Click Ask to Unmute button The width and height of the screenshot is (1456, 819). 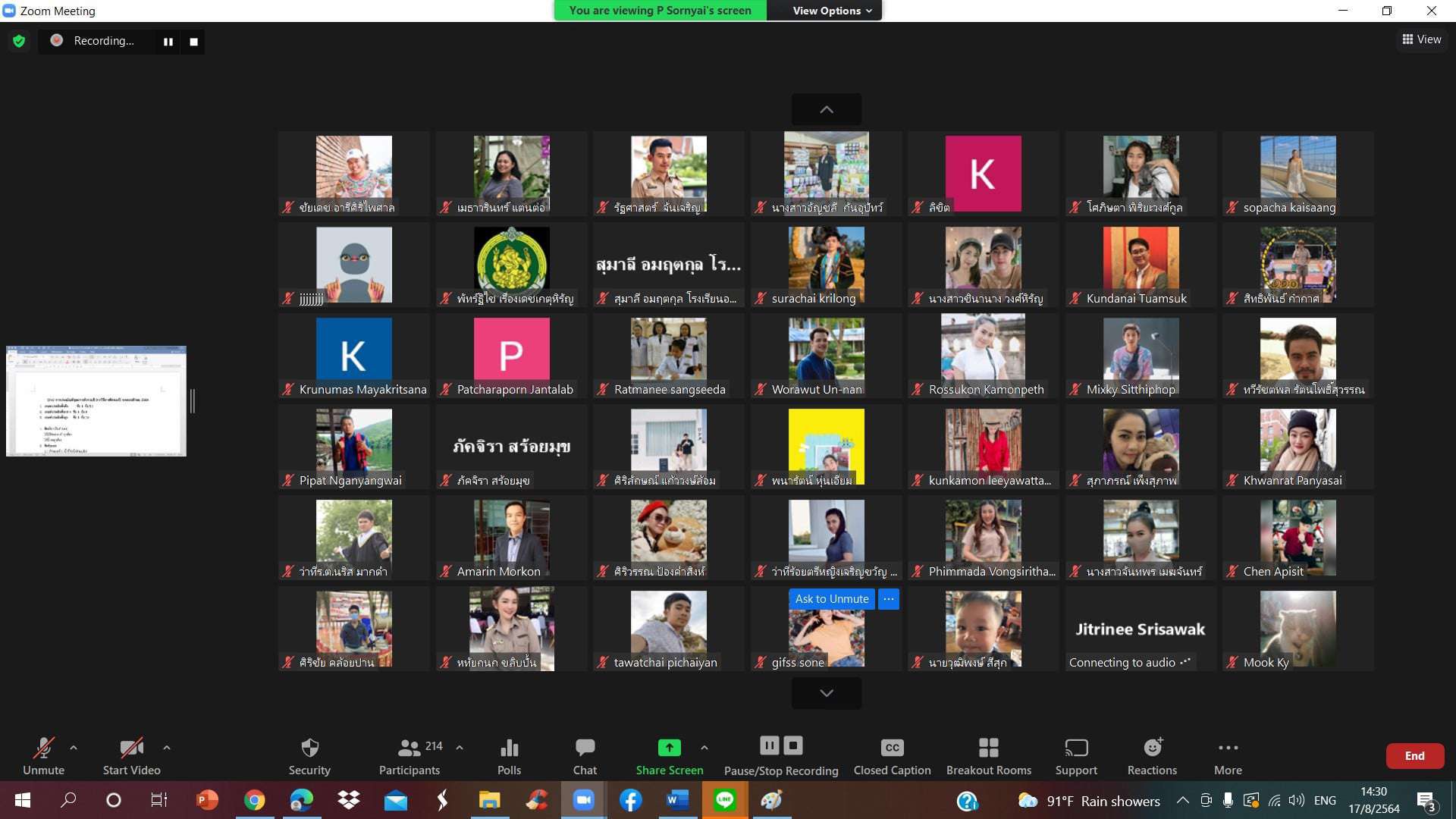[831, 599]
